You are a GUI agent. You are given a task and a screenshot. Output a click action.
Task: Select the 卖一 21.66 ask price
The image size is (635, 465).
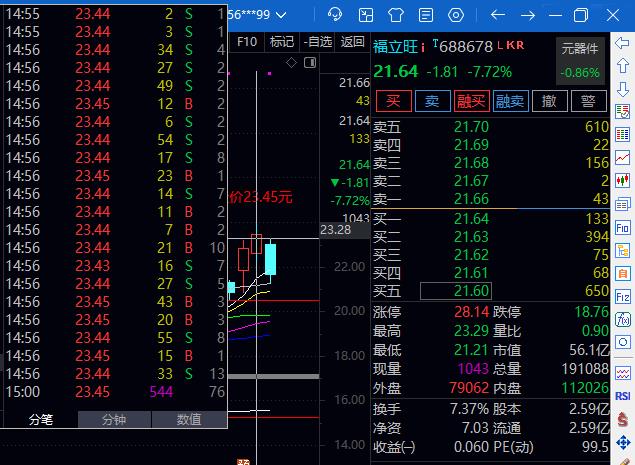coord(471,199)
